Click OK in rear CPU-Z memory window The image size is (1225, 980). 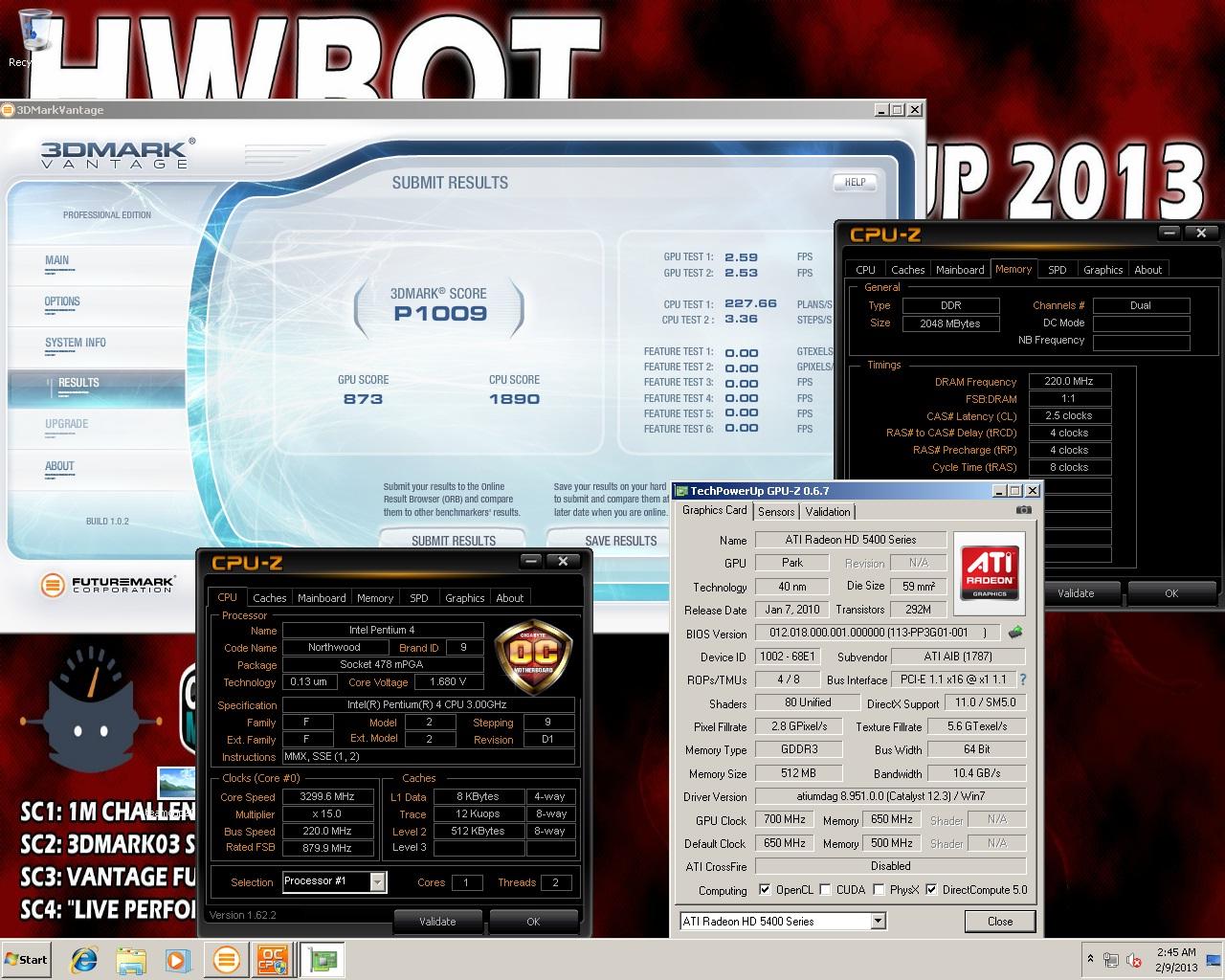tap(1171, 593)
